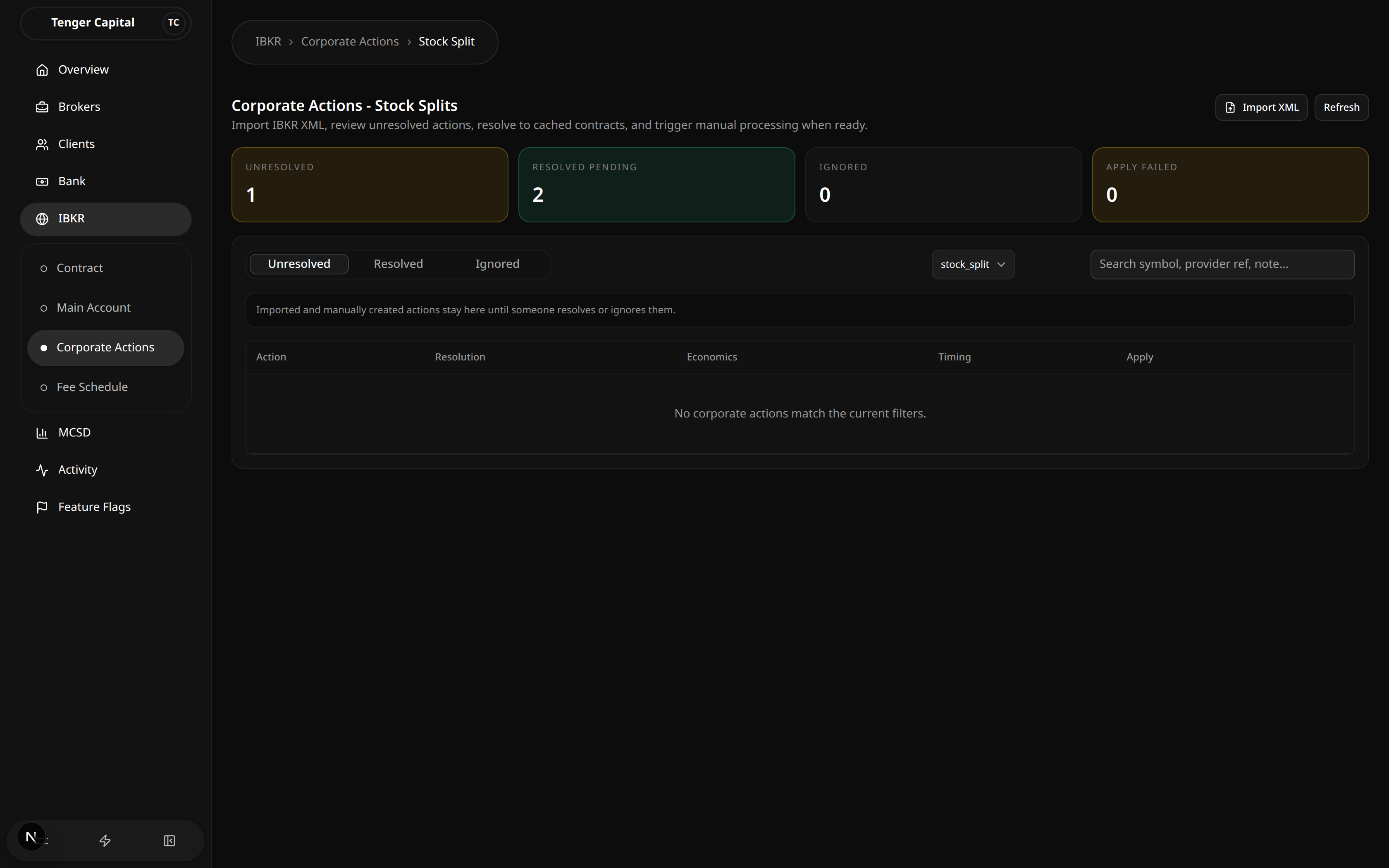This screenshot has height=868, width=1389.
Task: Click the Ignored summary card
Action: point(944,185)
